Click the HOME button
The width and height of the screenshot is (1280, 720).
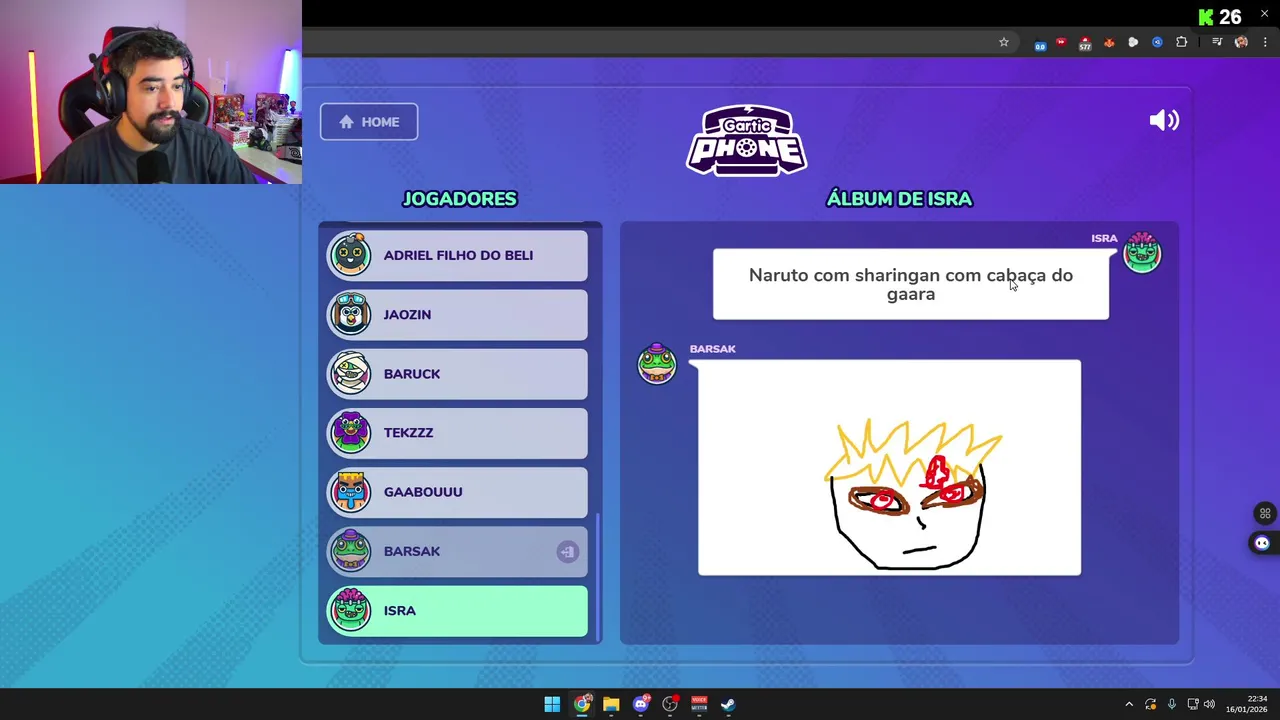tap(369, 122)
